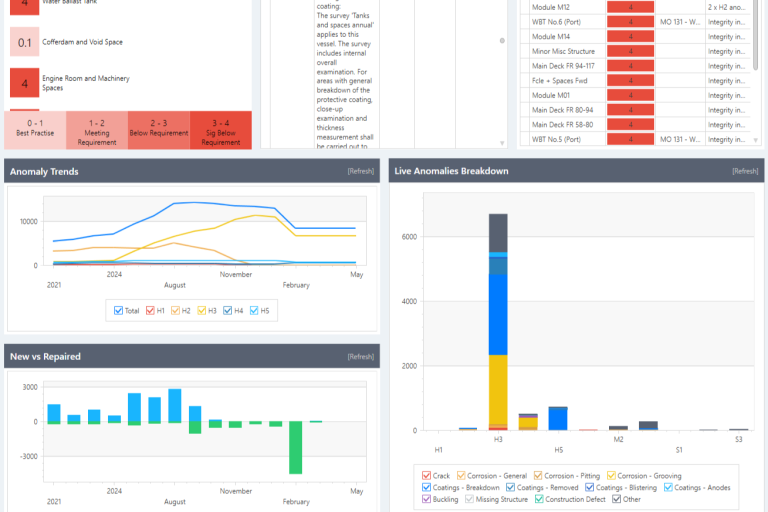The image size is (768, 512).
Task: Click the Cofferdam and Void Space 0.1 tile
Action: pos(24,42)
